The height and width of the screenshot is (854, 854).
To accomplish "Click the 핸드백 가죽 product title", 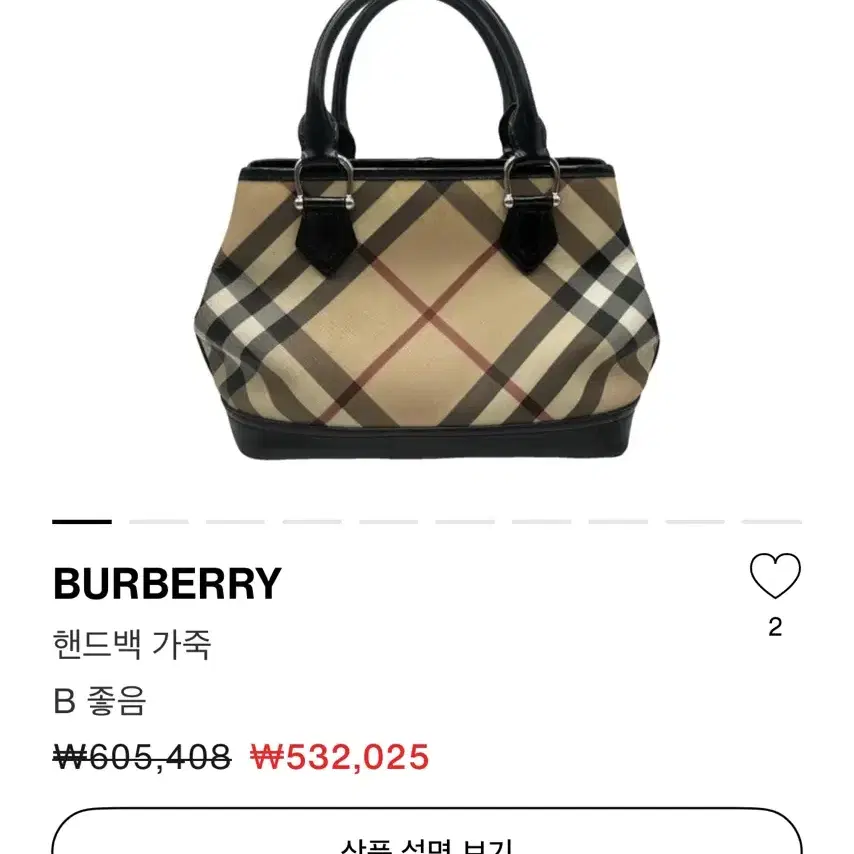I will (x=132, y=644).
